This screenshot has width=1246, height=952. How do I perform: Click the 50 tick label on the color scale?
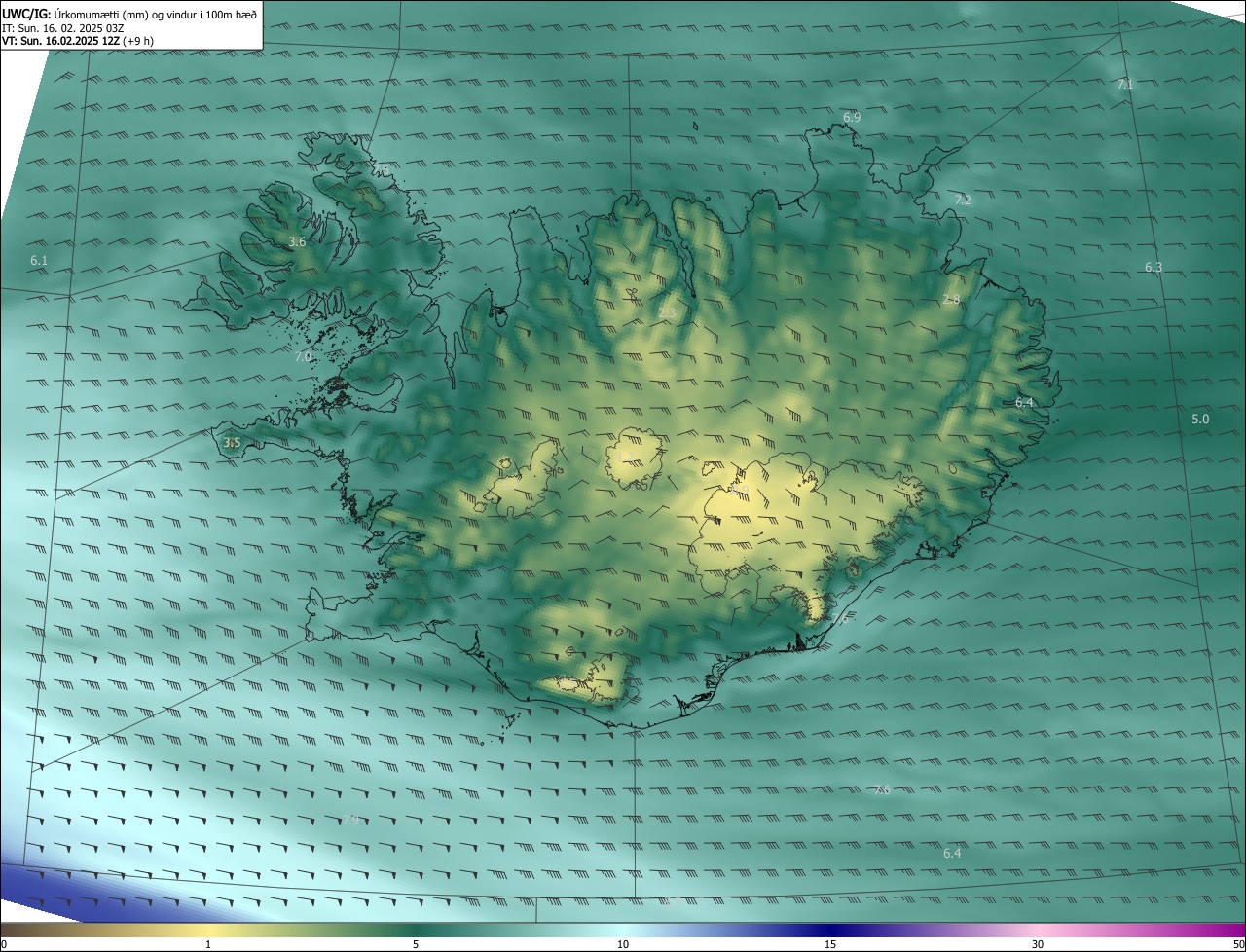(x=1238, y=944)
